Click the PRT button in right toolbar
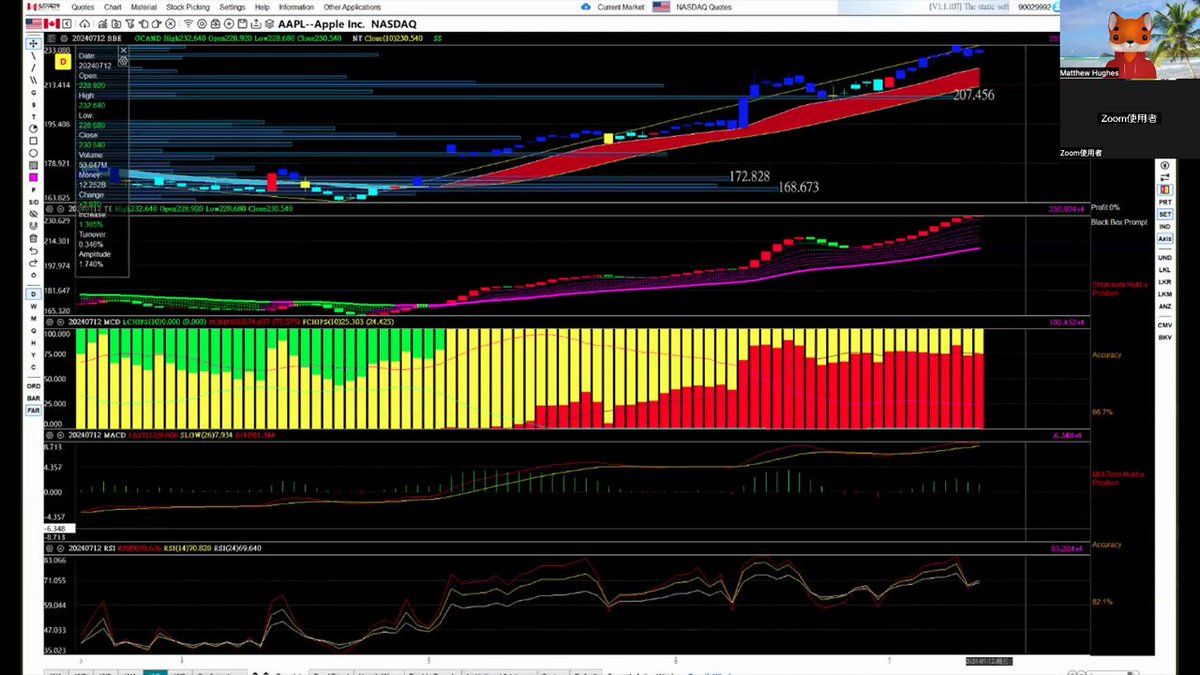1200x675 pixels. point(1165,202)
